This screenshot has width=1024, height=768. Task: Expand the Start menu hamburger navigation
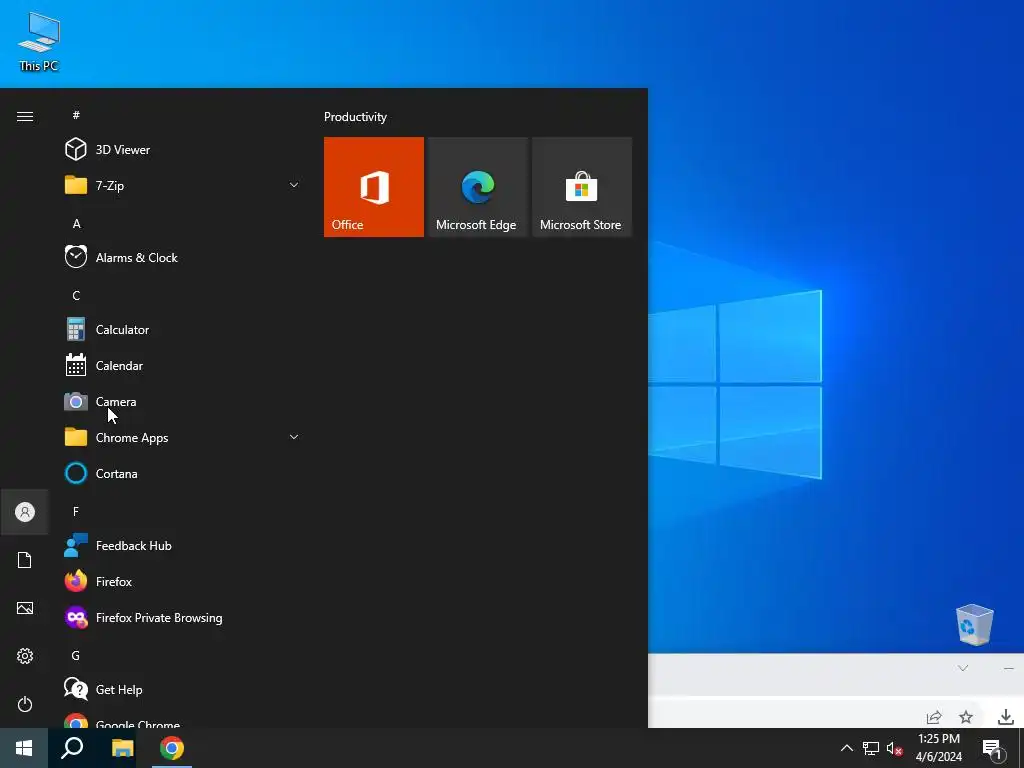click(x=25, y=116)
